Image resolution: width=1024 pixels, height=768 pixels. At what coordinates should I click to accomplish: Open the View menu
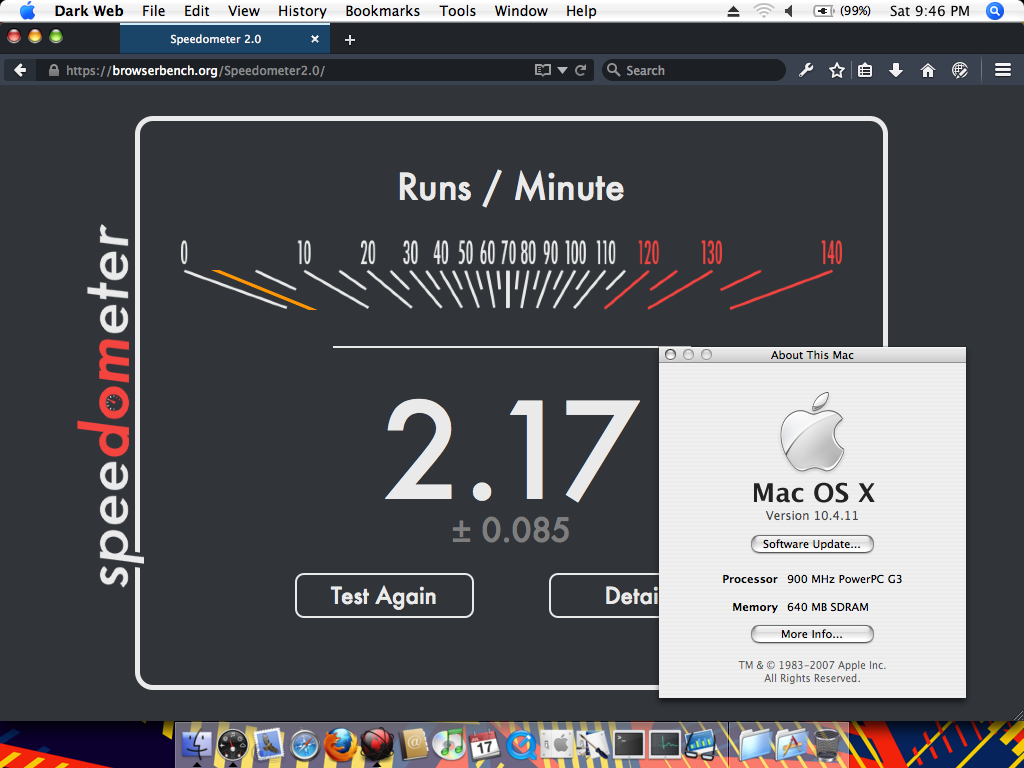(x=244, y=11)
